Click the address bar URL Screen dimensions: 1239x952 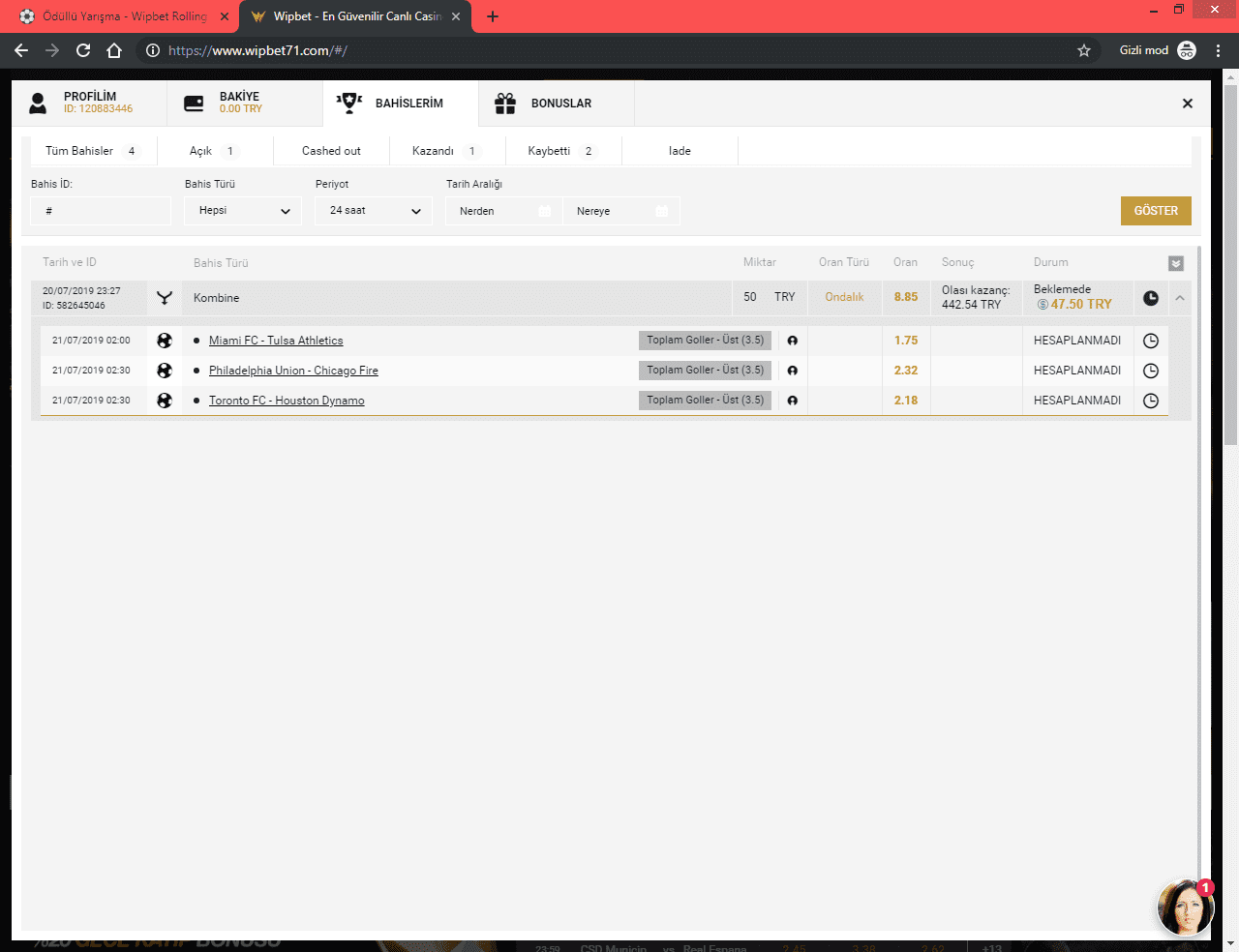(257, 50)
